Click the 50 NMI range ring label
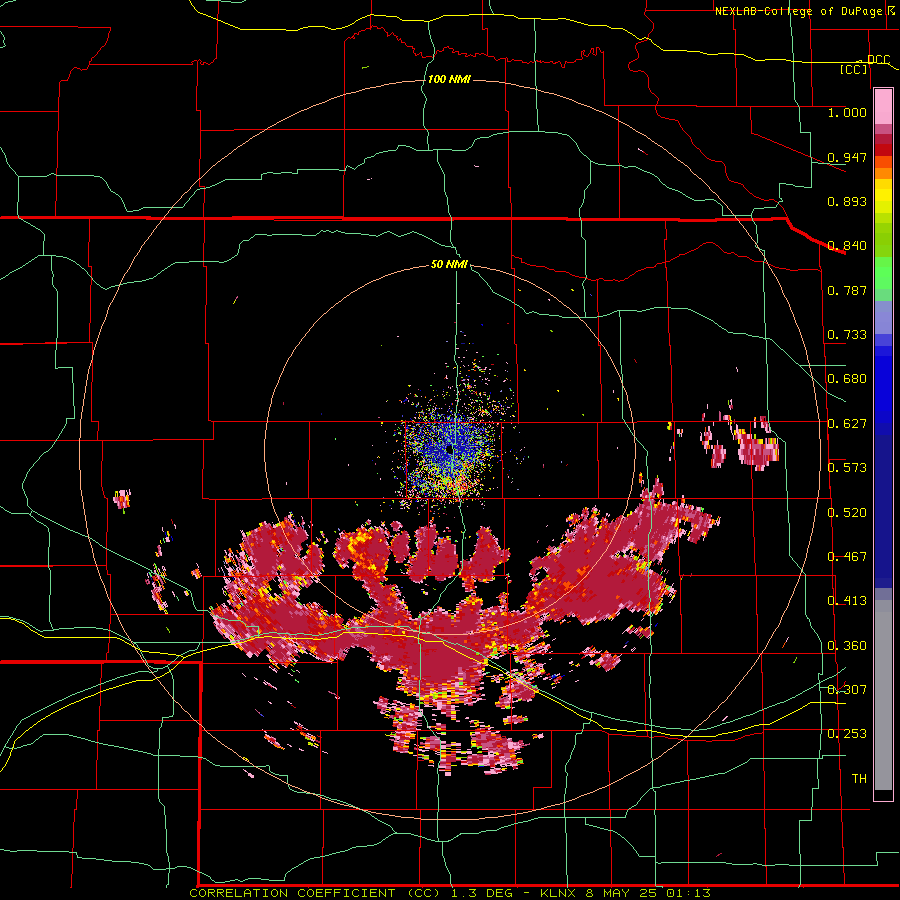 click(x=449, y=264)
